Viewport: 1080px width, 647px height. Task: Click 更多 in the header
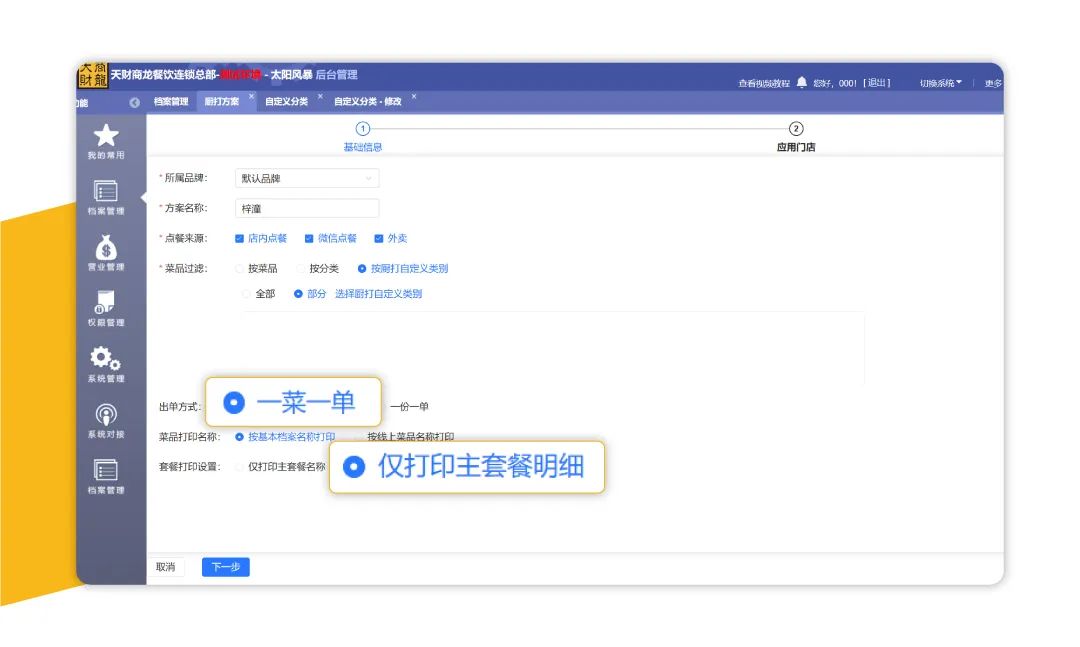tap(993, 83)
